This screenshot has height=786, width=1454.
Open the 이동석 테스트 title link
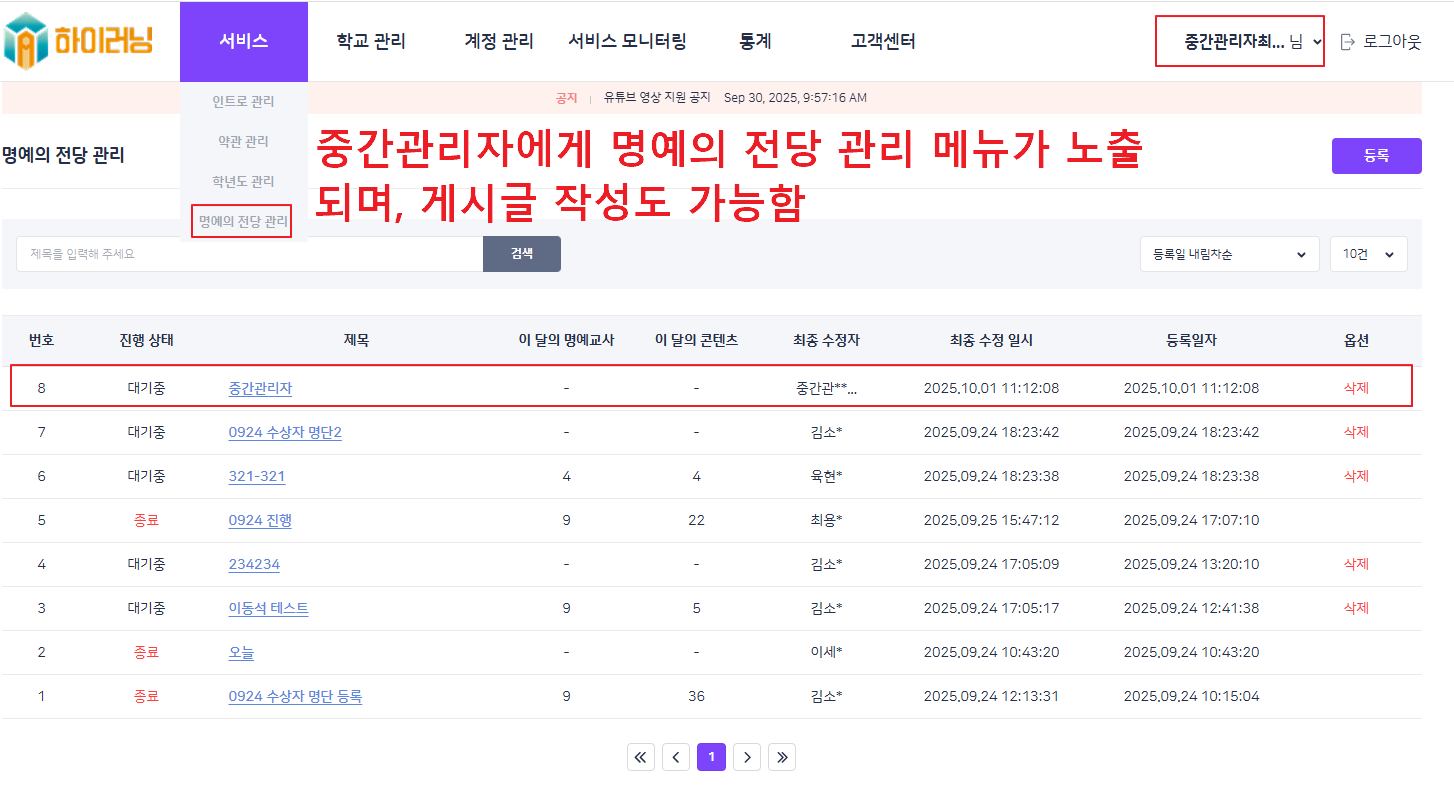268,608
